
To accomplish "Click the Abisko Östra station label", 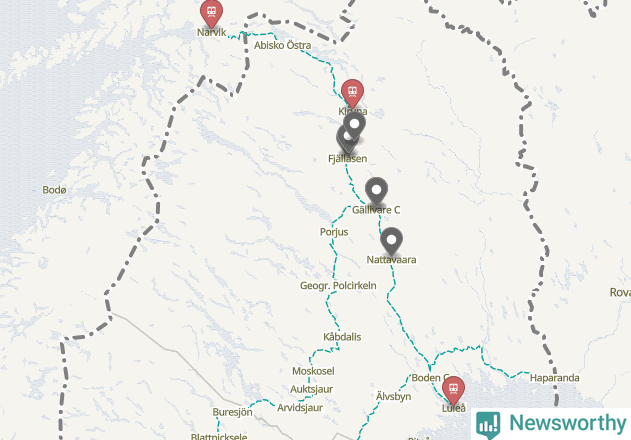I will (x=283, y=45).
